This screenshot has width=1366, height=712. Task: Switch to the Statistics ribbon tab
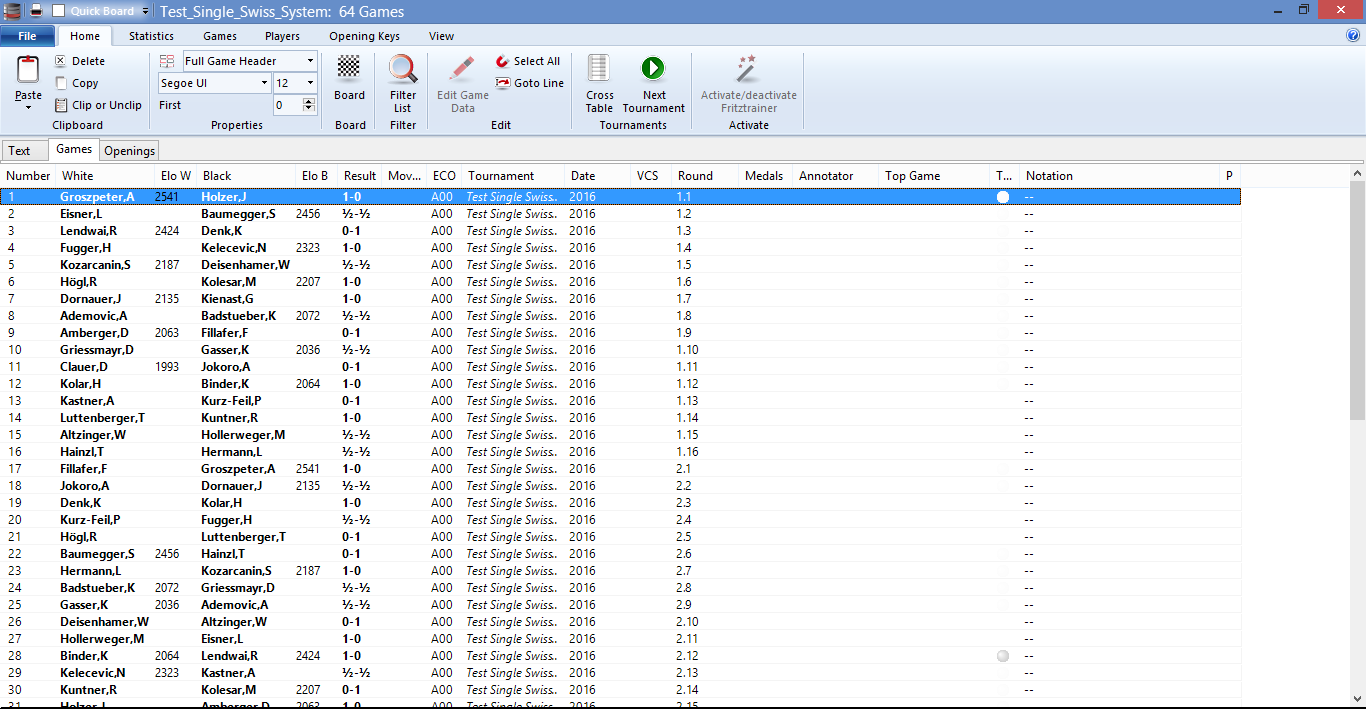pos(151,36)
